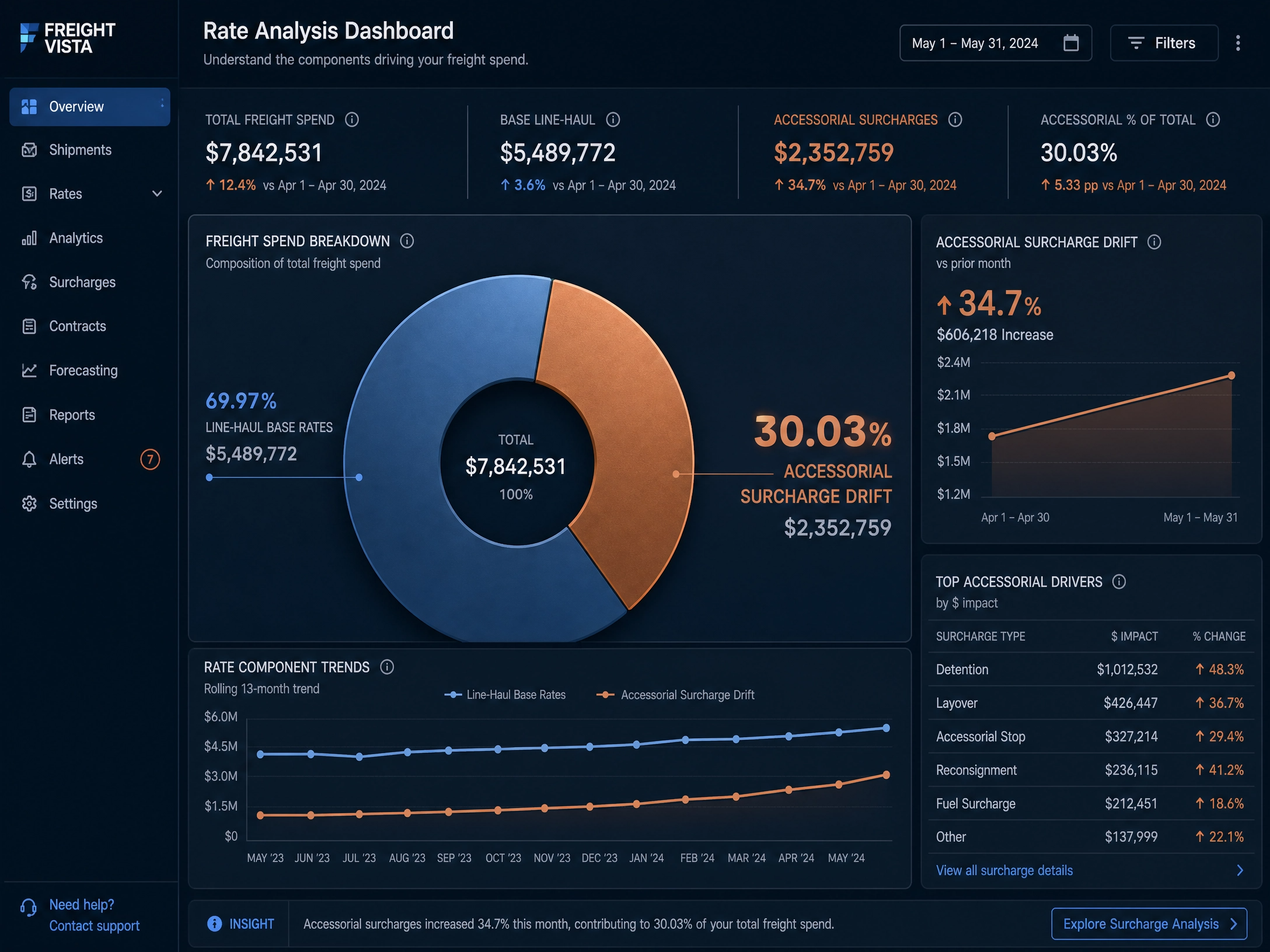
Task: Click the 69.97% line-haul label
Action: tap(241, 401)
